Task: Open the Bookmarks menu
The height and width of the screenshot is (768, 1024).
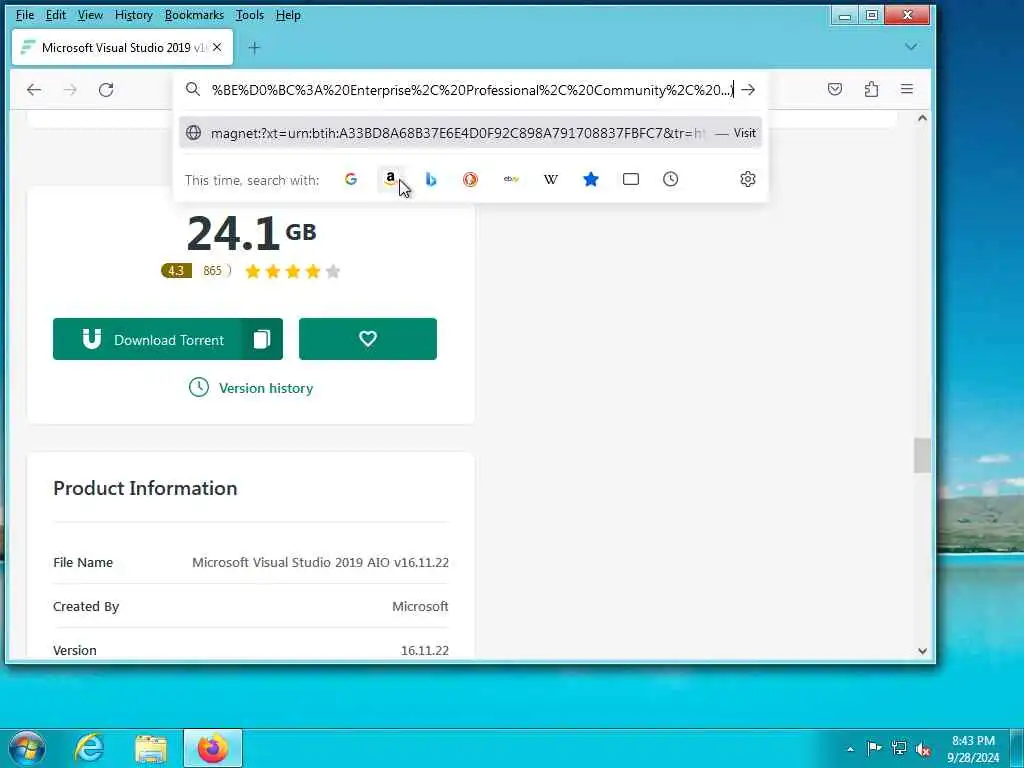Action: (194, 14)
